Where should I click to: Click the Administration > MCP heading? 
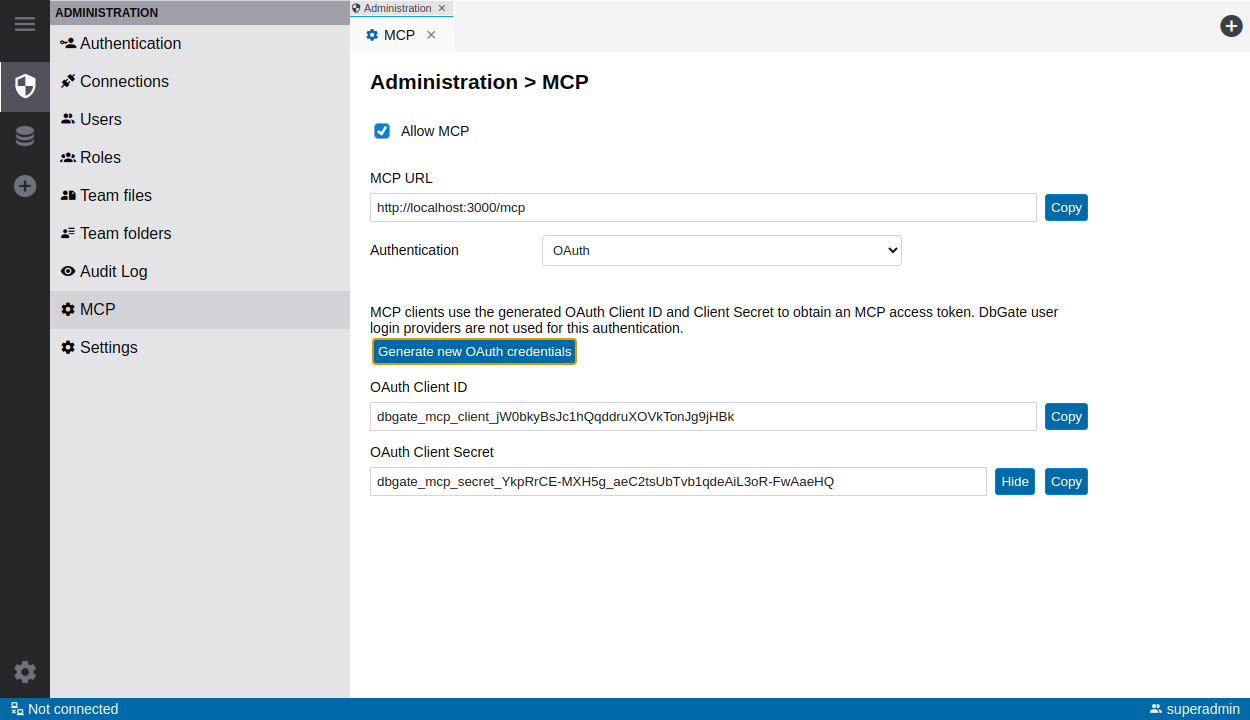click(x=479, y=82)
